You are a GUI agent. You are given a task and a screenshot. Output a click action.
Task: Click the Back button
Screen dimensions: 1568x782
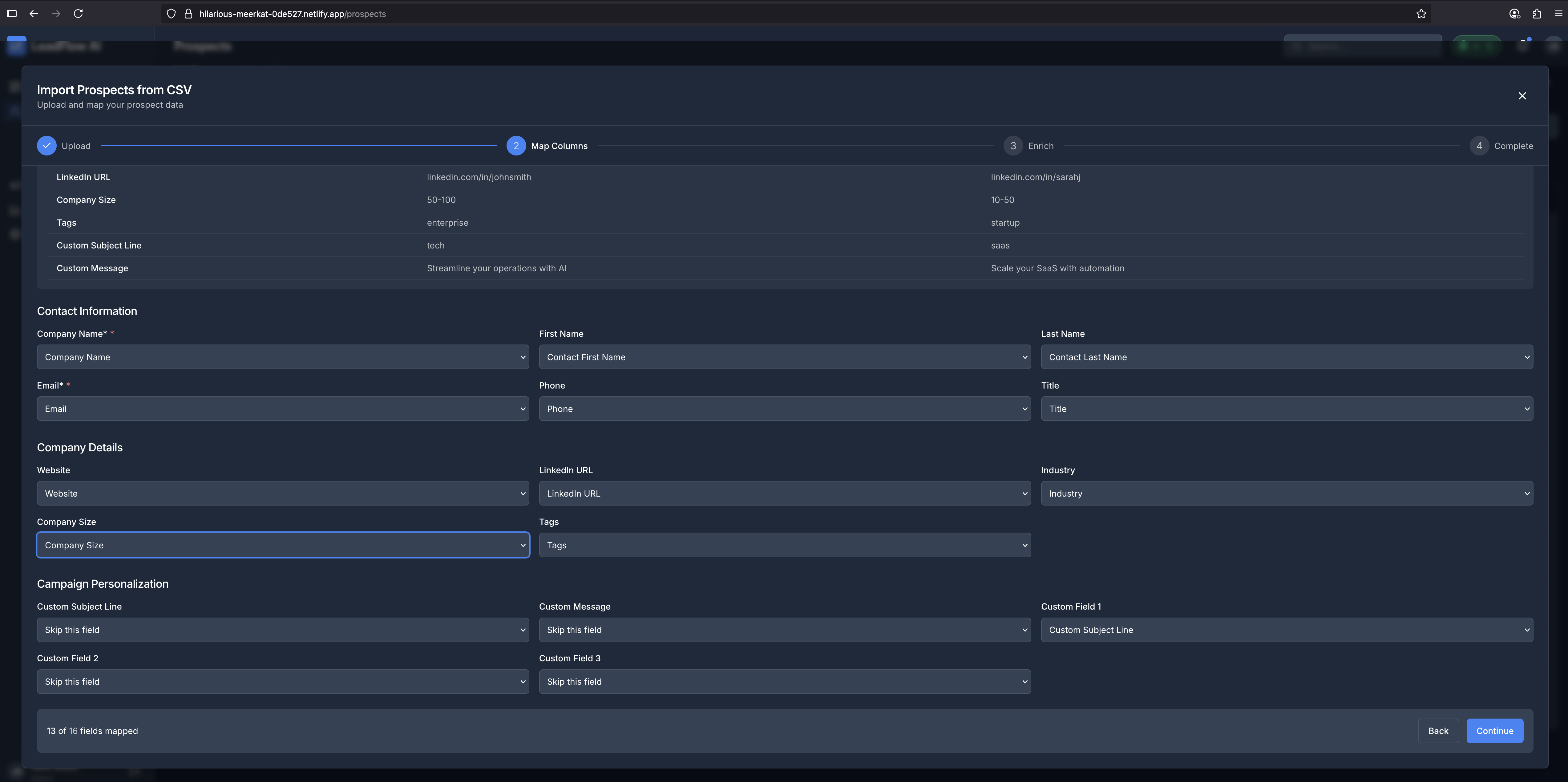(1438, 731)
